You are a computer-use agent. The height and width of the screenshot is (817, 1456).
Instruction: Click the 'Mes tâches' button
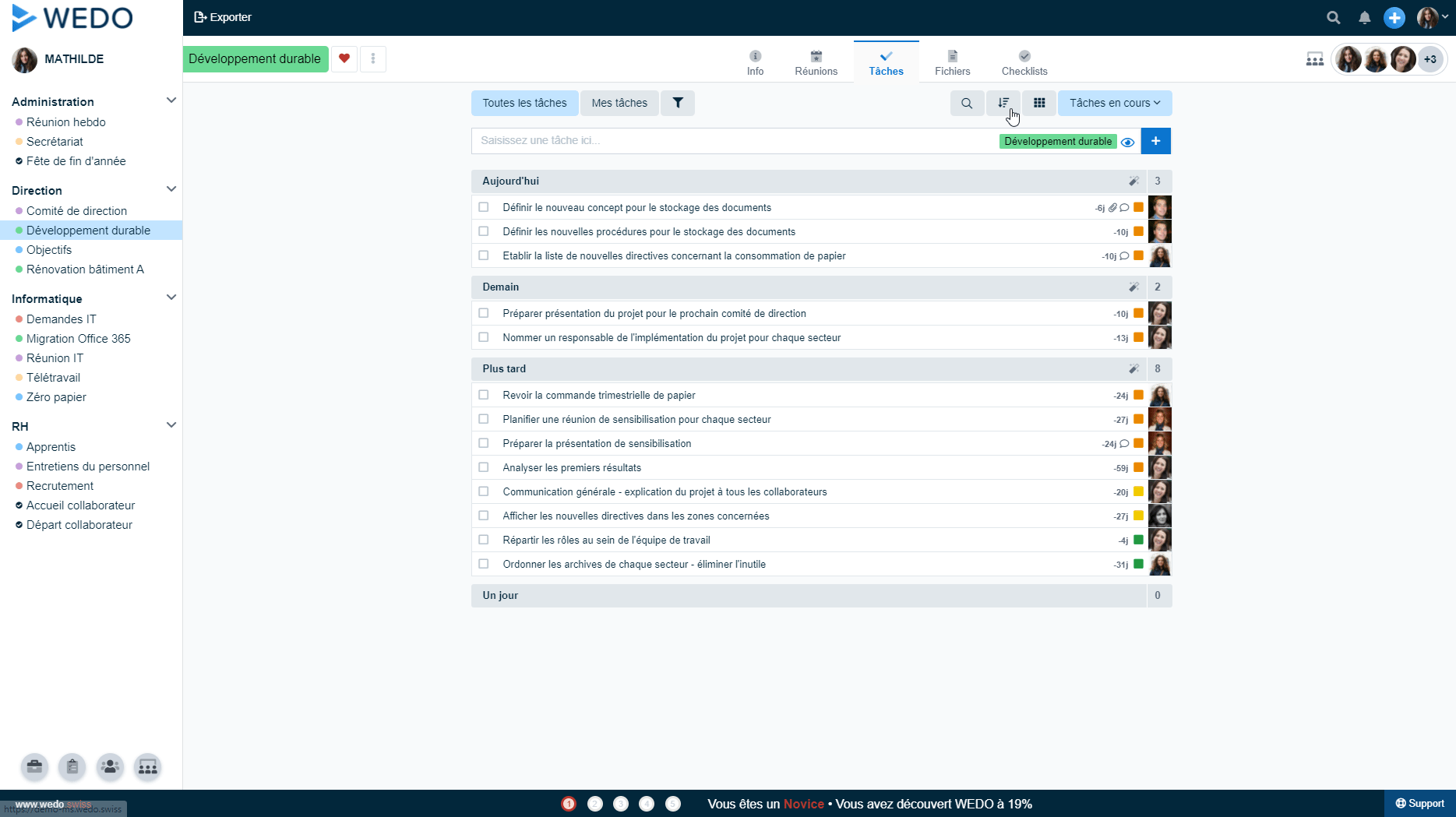(619, 103)
